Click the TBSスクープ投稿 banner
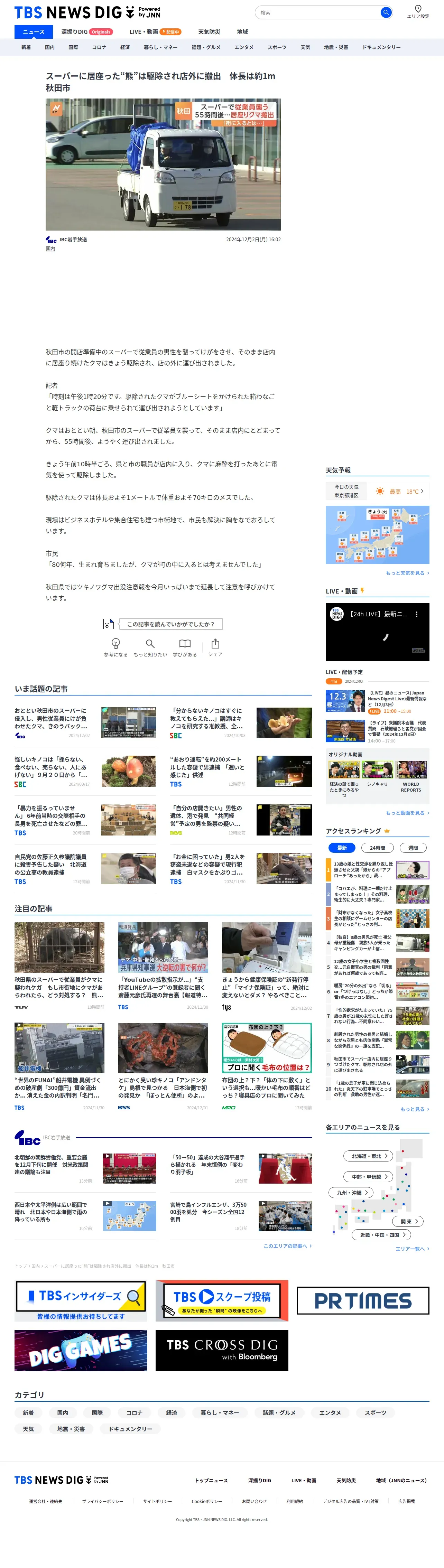Screen dimensions: 444x1568 point(222,1301)
